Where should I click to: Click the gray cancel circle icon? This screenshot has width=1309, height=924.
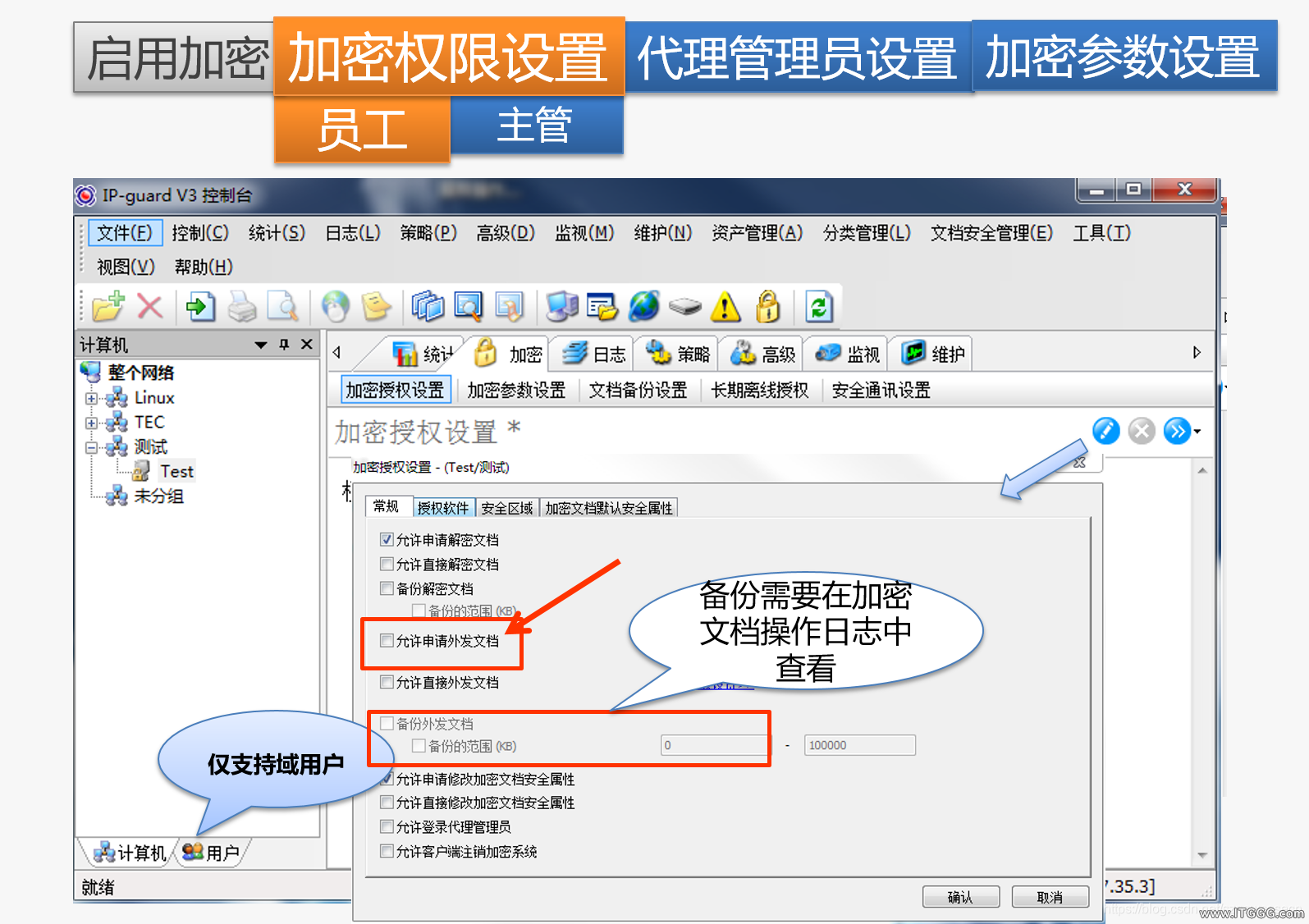1142,431
